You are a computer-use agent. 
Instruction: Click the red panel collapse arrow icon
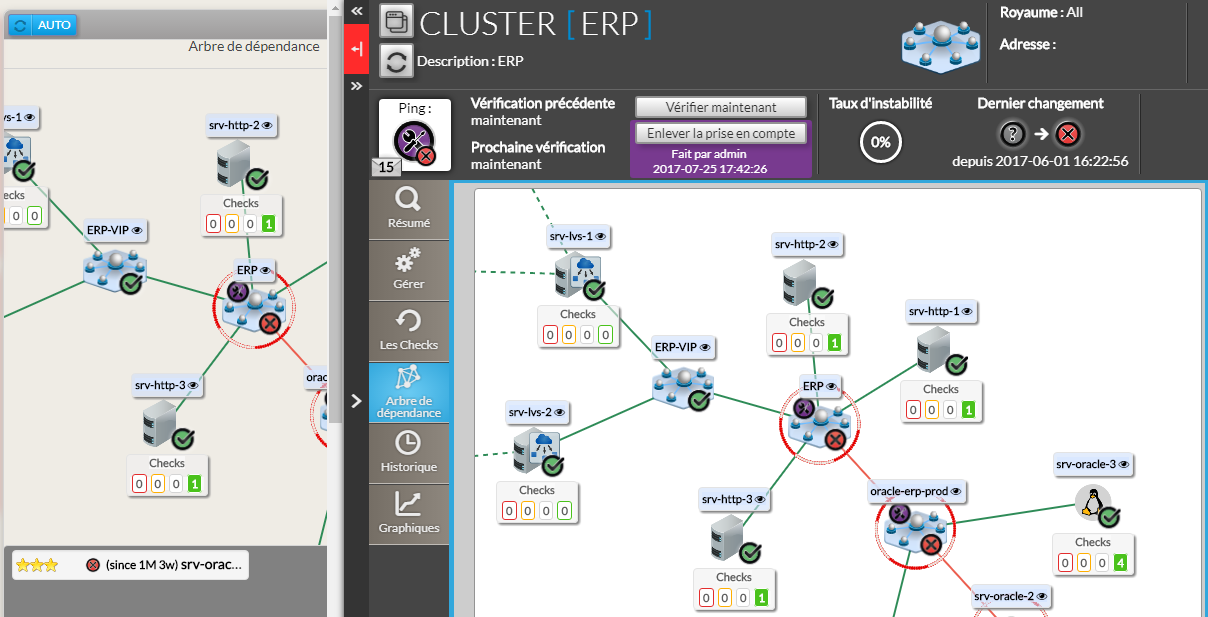coord(356,48)
